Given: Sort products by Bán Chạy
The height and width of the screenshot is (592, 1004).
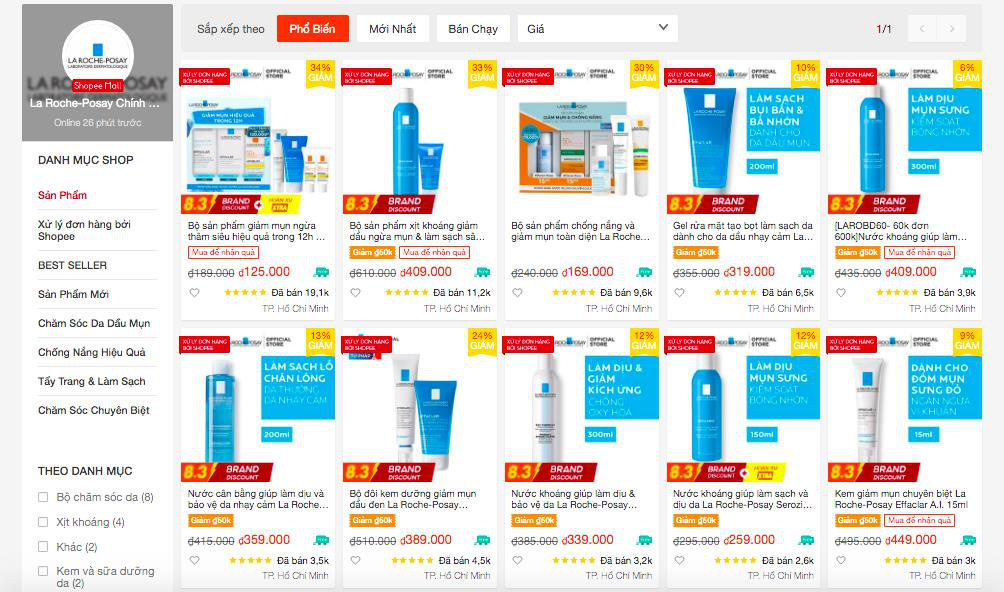Looking at the screenshot, I should 473,29.
